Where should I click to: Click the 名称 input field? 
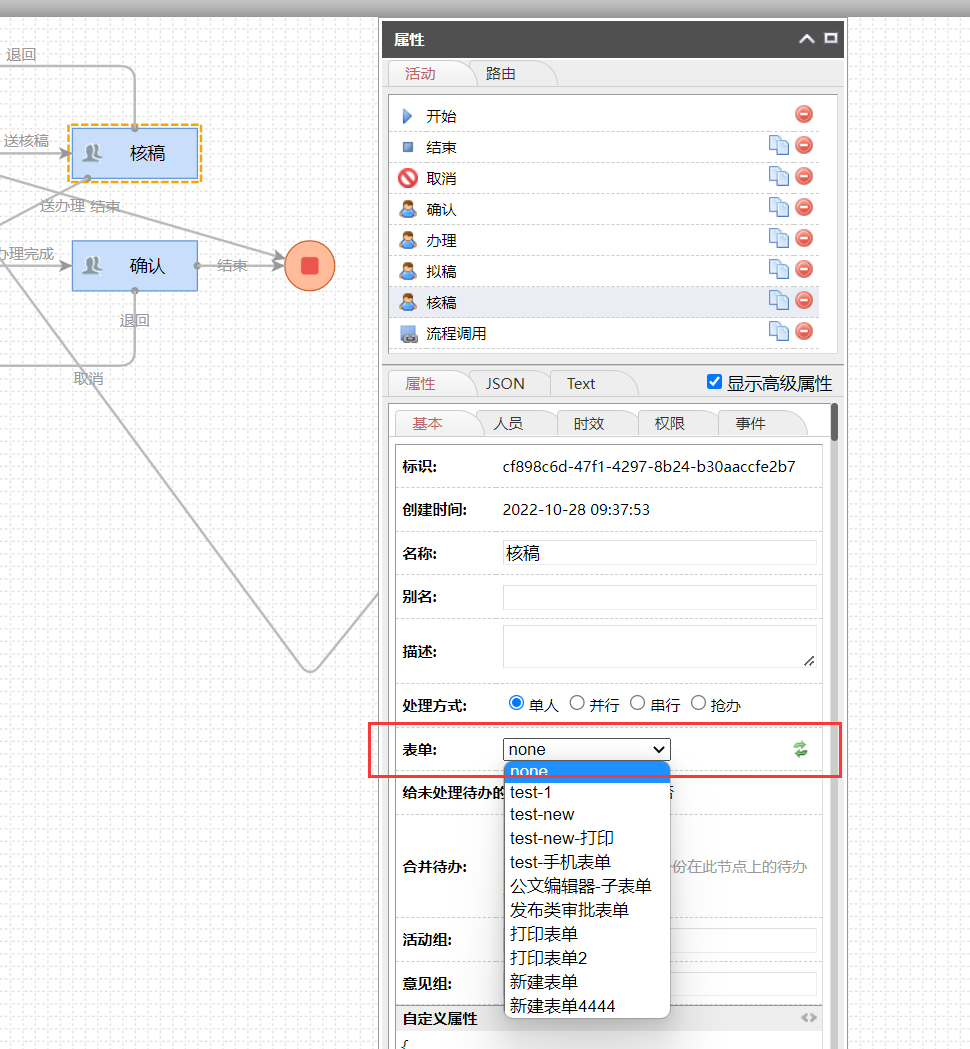point(660,553)
